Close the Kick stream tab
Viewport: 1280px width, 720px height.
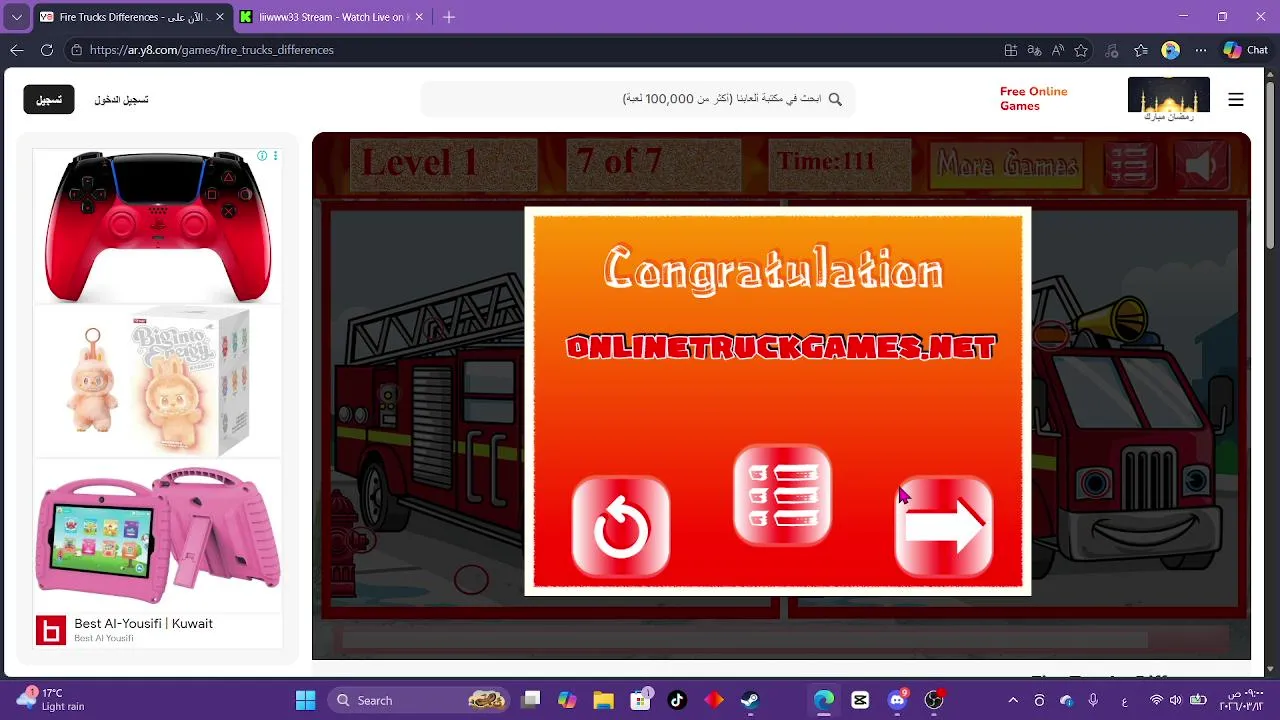click(x=419, y=17)
